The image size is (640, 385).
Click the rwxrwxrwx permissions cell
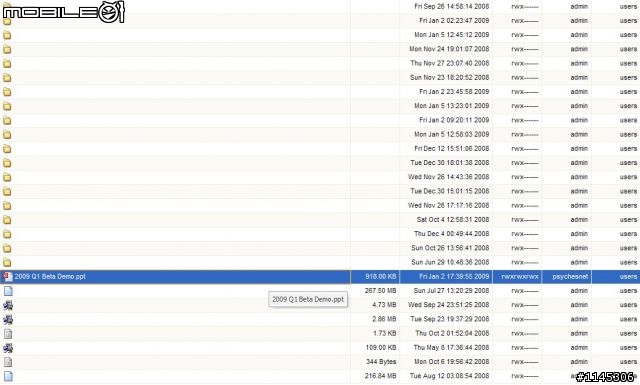point(517,277)
